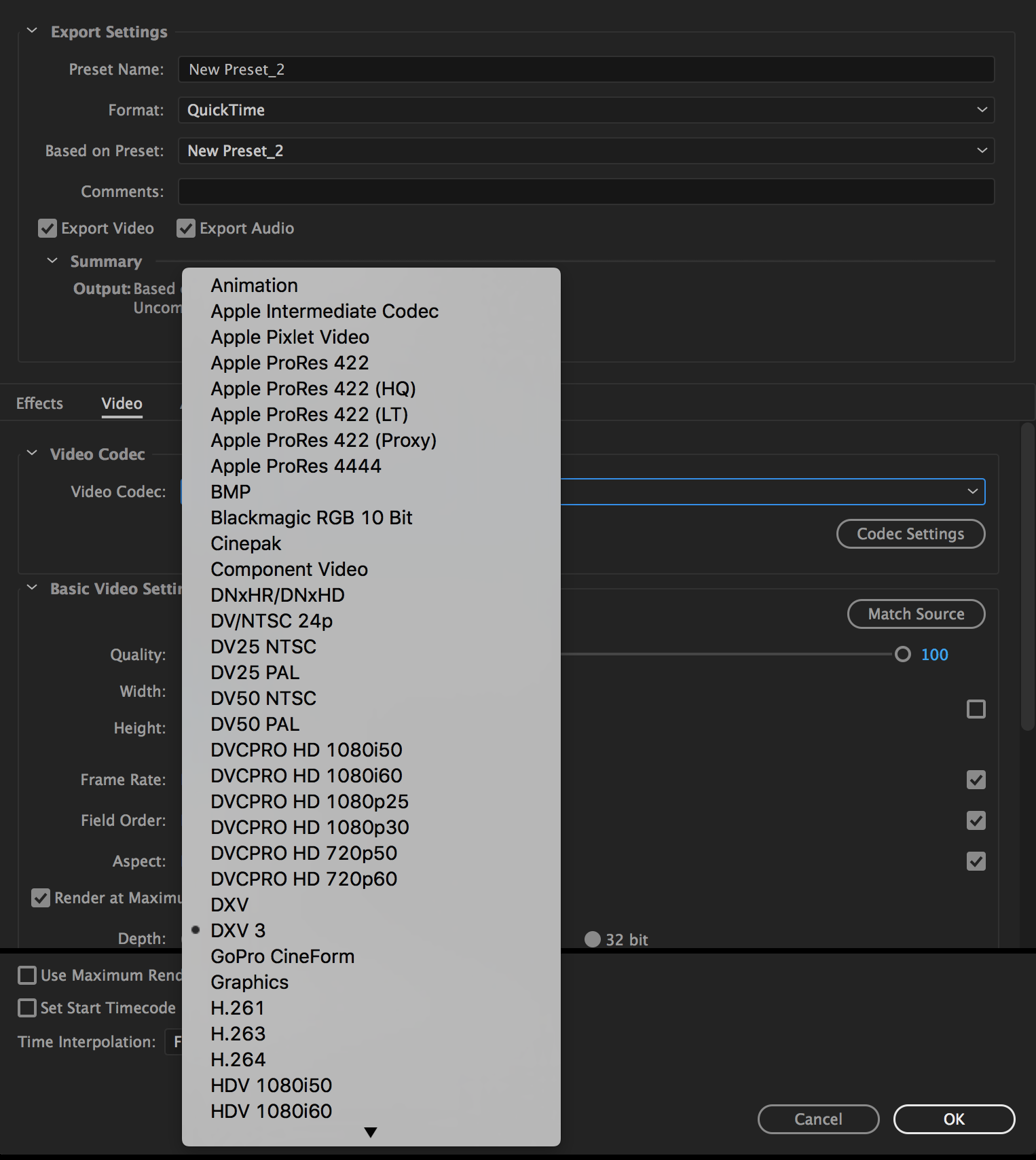The width and height of the screenshot is (1036, 1160).
Task: Choose Animation codec from list
Action: pyautogui.click(x=254, y=285)
